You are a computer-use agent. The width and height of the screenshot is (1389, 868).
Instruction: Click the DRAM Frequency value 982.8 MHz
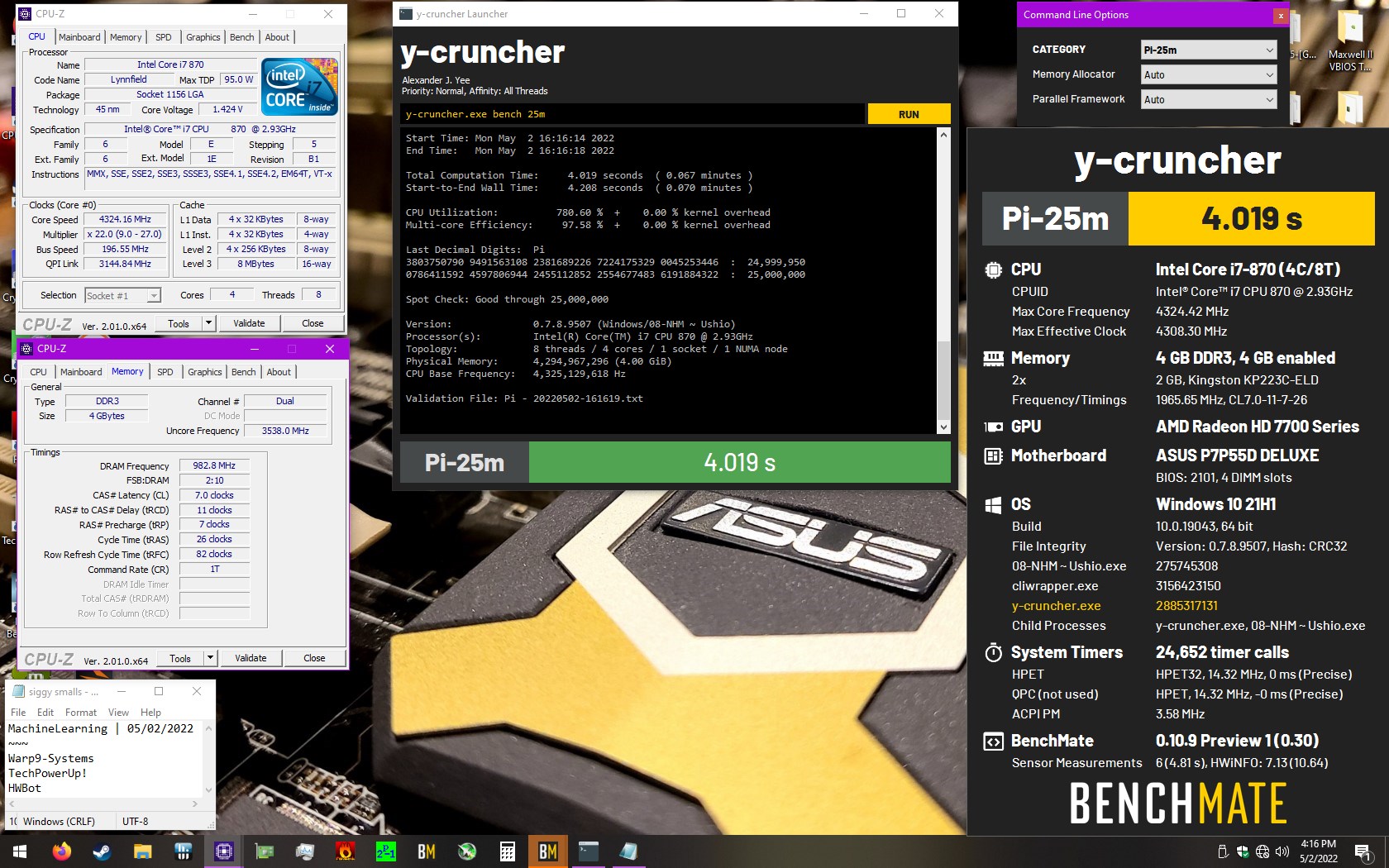[214, 465]
